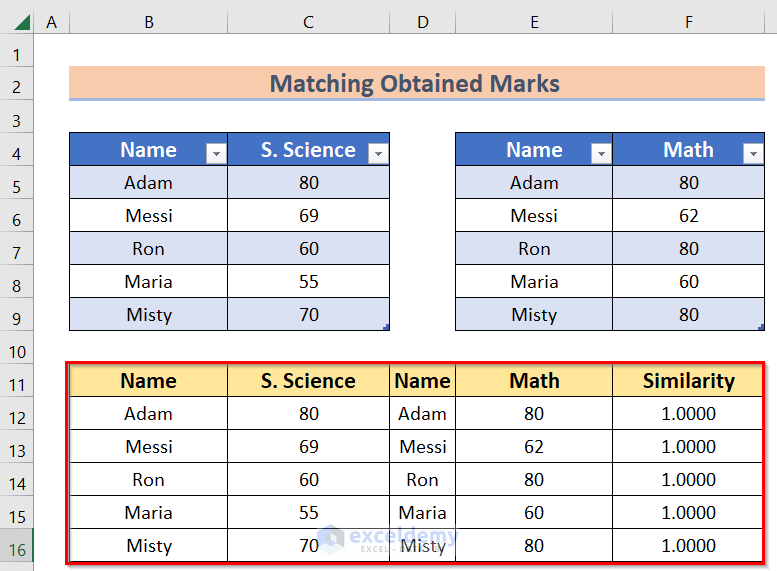Select column C header
The width and height of the screenshot is (777, 571).
[x=308, y=21]
